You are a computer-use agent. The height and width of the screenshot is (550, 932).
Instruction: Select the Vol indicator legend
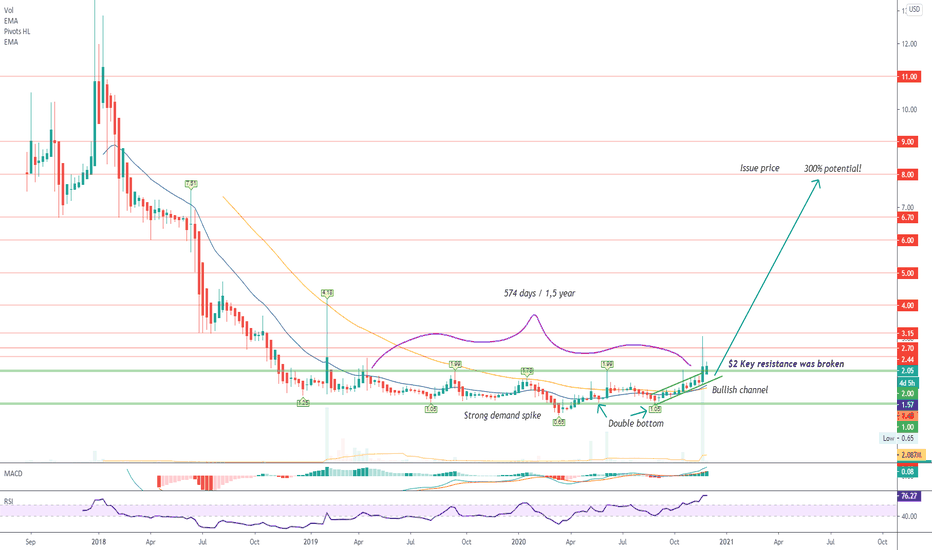pos(8,11)
